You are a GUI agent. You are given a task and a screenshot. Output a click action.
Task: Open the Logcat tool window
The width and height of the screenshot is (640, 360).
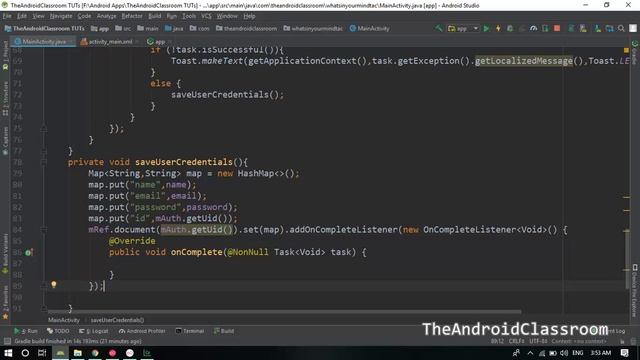coord(94,331)
